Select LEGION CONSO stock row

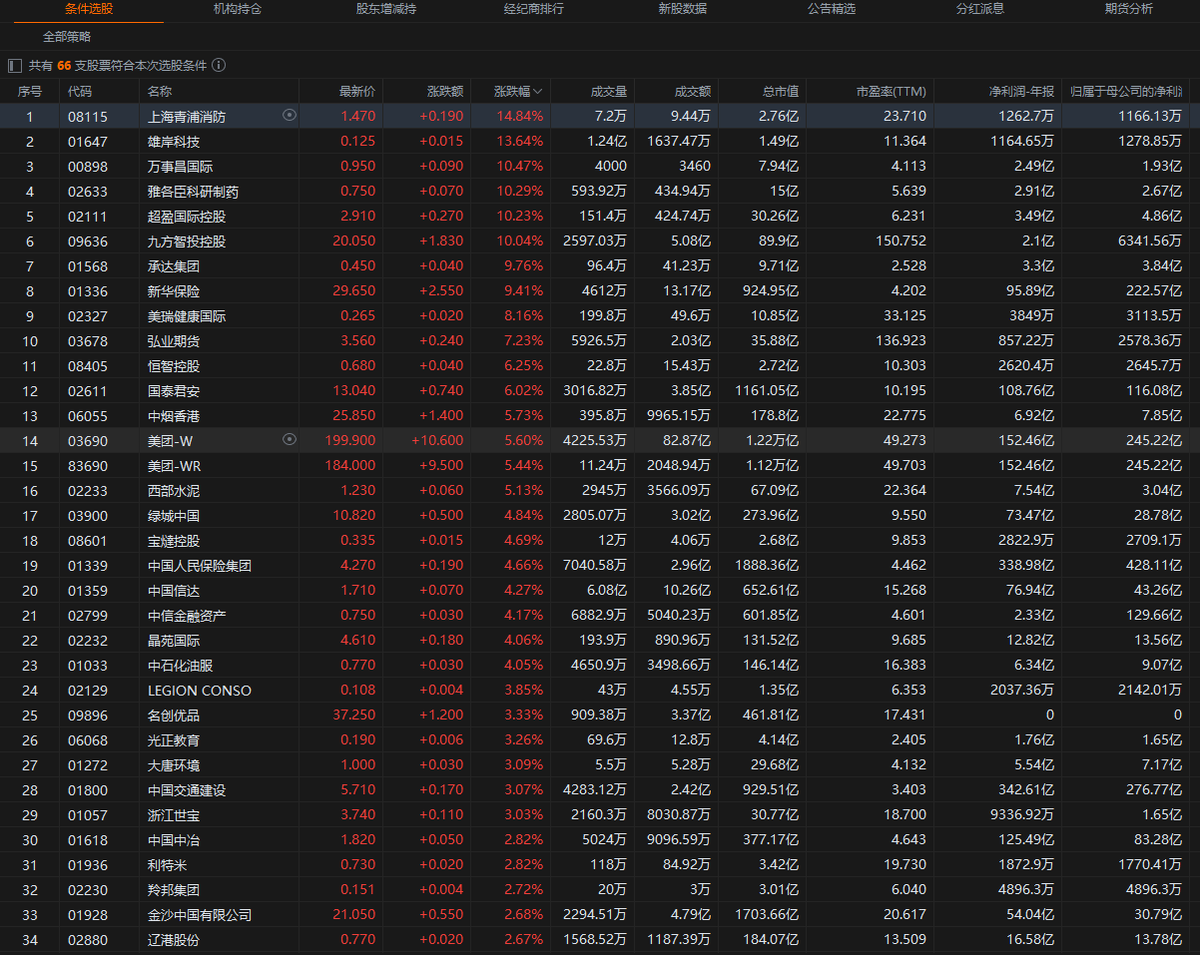(x=600, y=690)
